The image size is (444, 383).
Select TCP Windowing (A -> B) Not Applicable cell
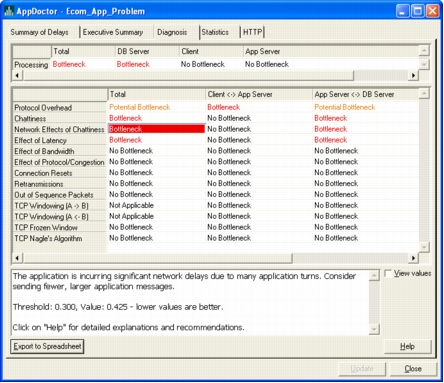click(x=156, y=205)
